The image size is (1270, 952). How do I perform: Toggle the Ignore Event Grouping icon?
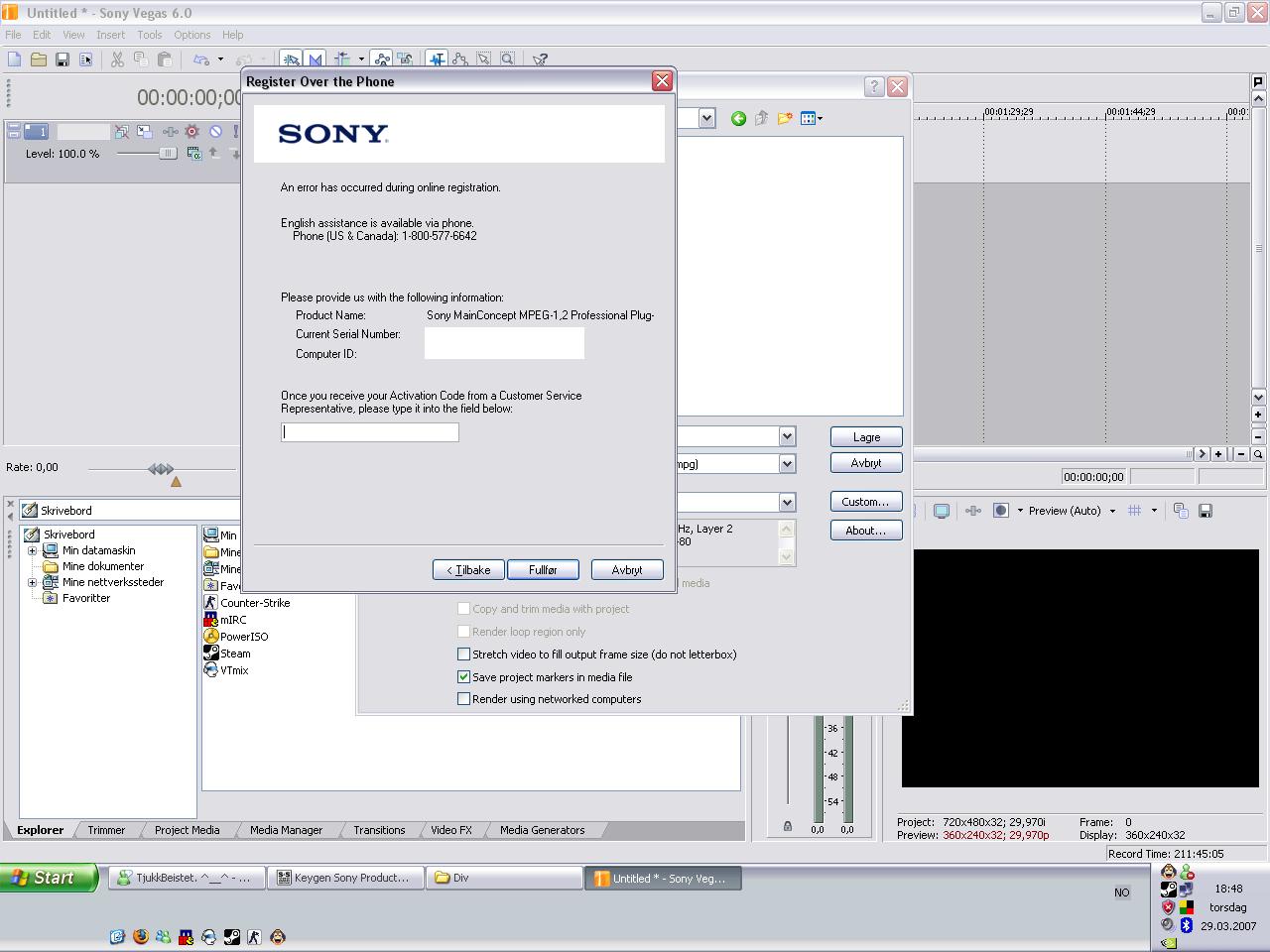(x=404, y=59)
